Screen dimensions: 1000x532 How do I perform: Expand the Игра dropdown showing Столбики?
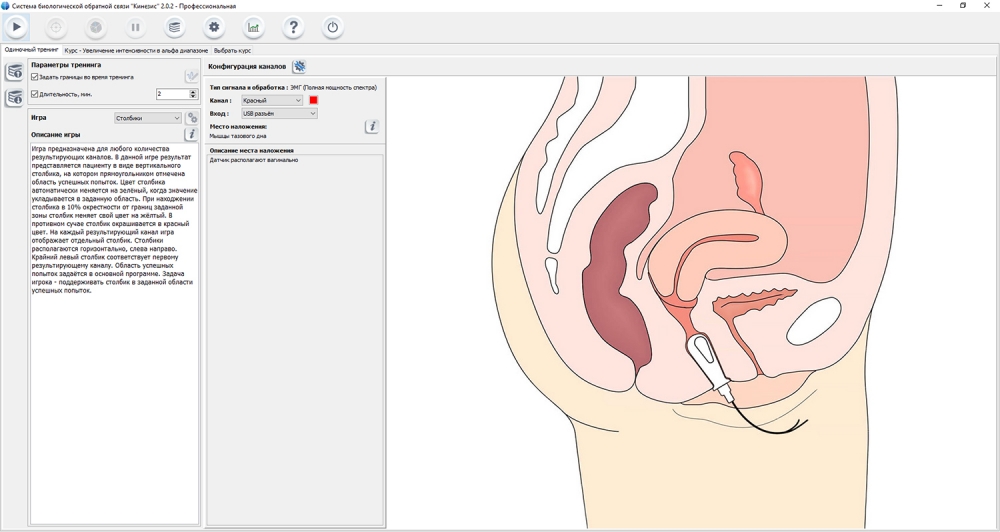(x=148, y=118)
